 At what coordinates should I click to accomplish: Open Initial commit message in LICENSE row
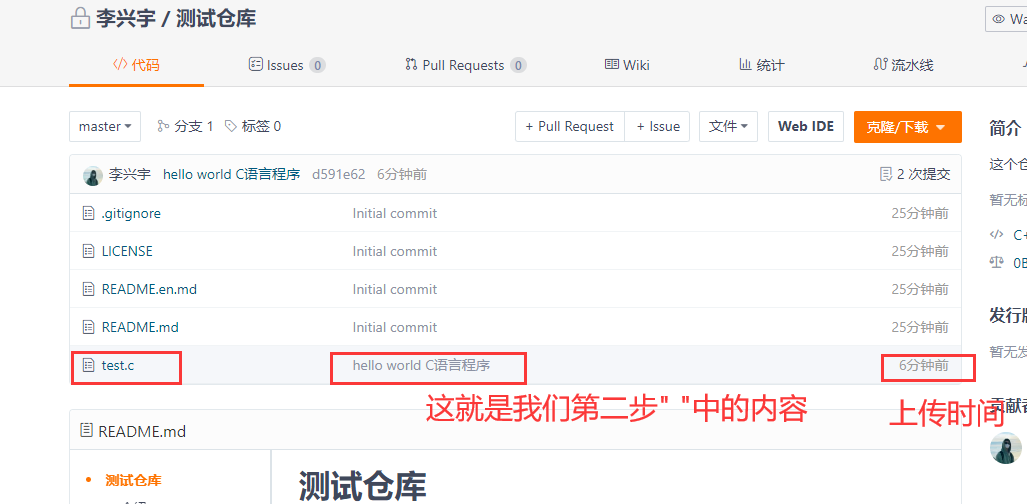395,251
